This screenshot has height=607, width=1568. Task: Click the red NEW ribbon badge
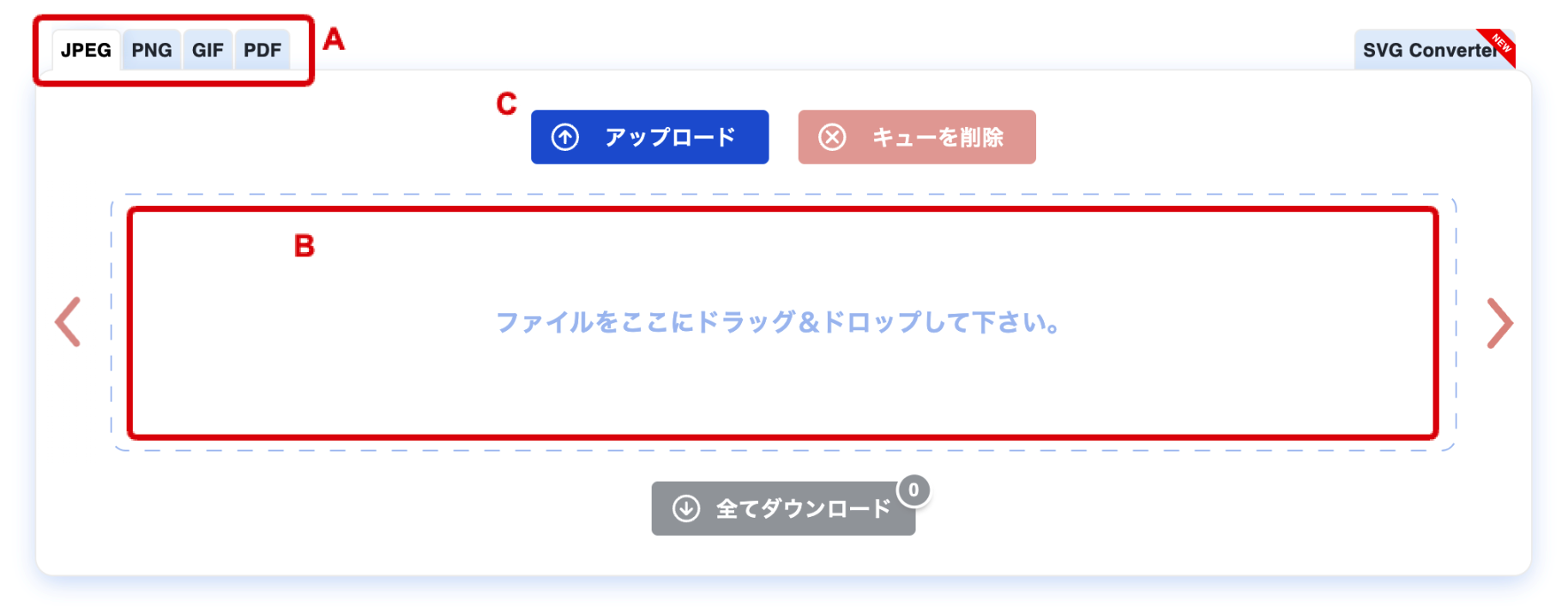[1500, 45]
